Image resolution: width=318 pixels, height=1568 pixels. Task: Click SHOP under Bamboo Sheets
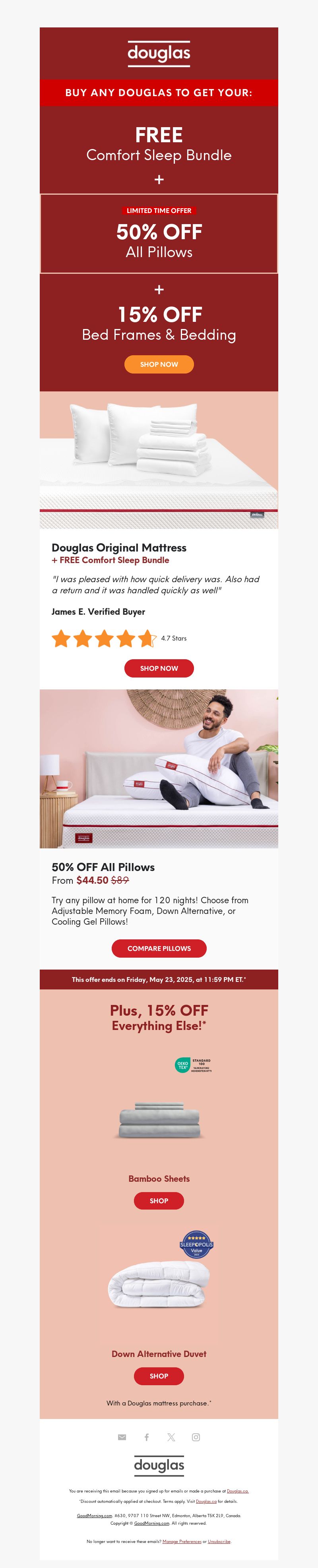coord(159,1201)
